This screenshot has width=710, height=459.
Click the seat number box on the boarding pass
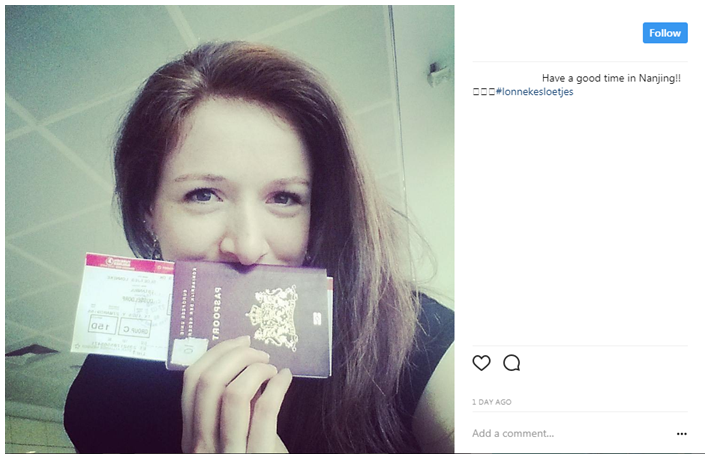coord(101,325)
